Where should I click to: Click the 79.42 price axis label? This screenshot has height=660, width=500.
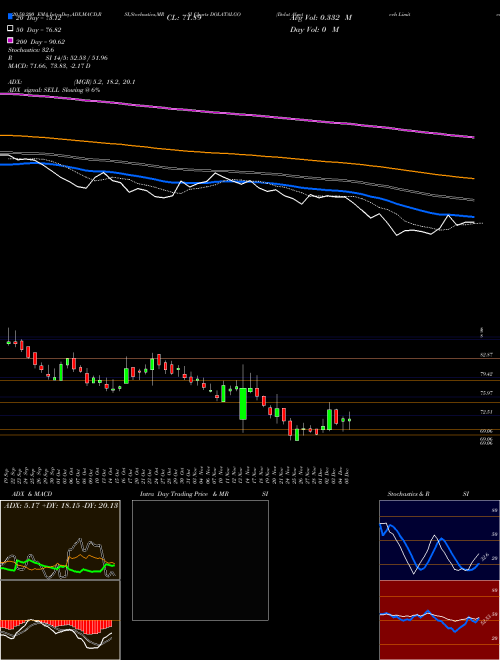487,374
